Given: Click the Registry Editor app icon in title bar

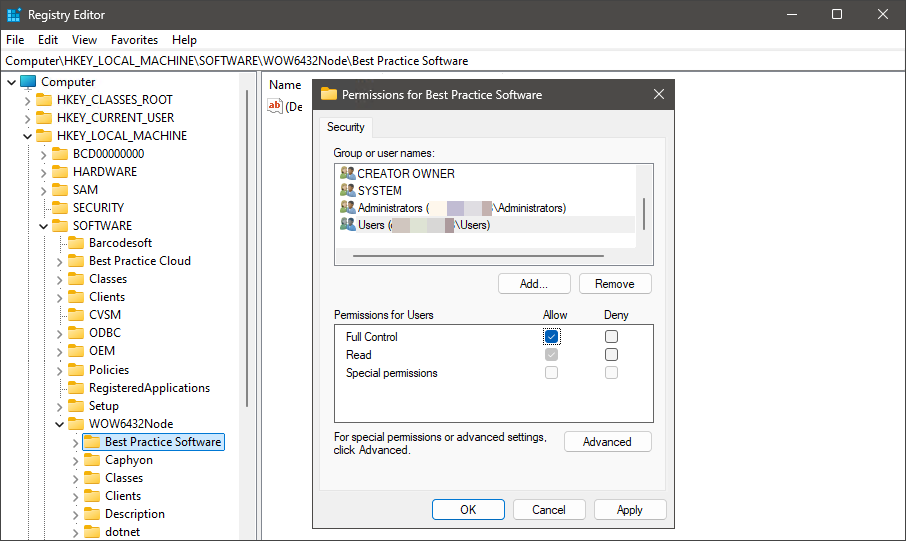Looking at the screenshot, I should pos(13,14).
